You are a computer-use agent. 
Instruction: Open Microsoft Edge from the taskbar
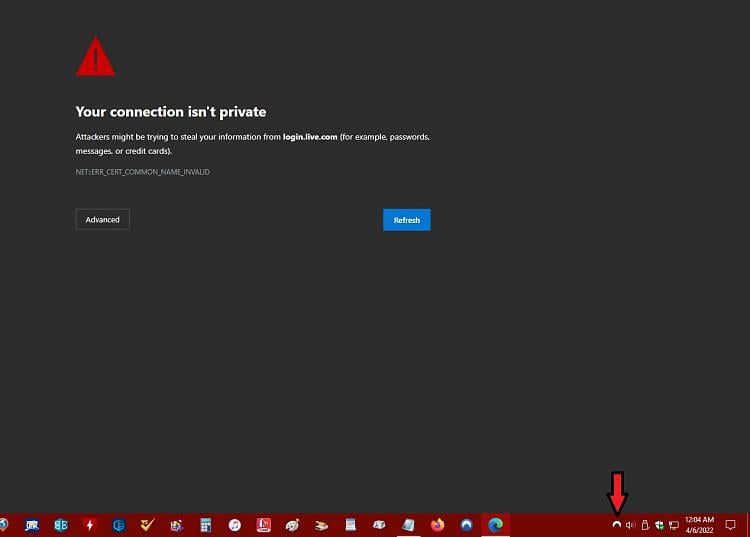[496, 525]
